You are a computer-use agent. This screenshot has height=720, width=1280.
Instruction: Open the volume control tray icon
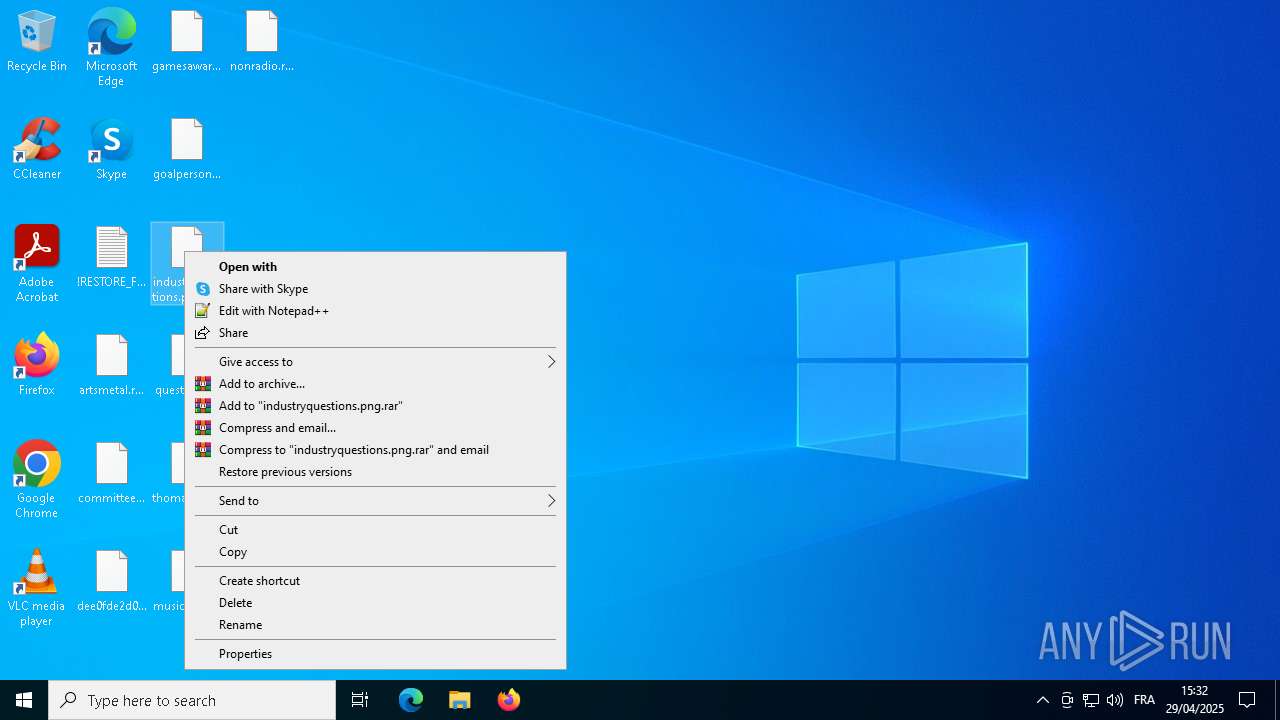click(1115, 700)
